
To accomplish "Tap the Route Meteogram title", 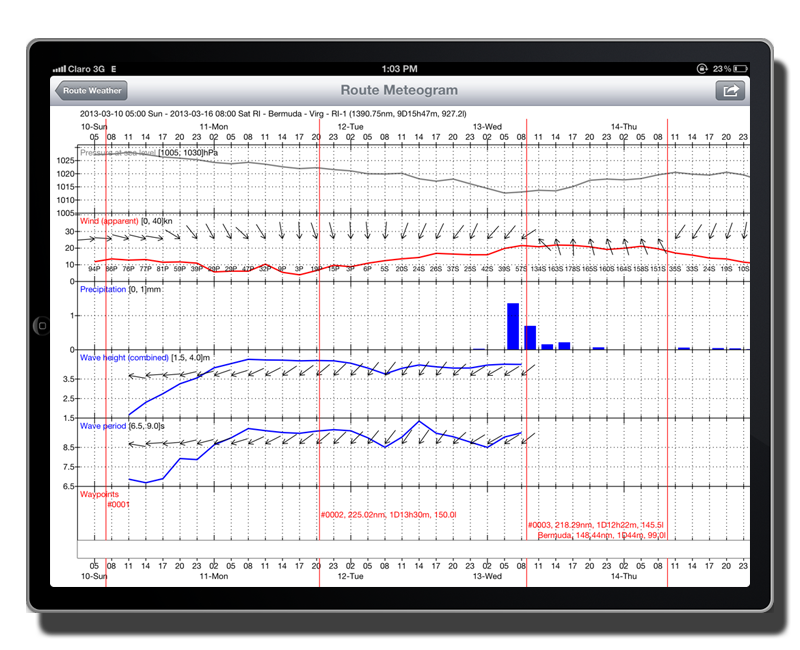I will coord(399,91).
